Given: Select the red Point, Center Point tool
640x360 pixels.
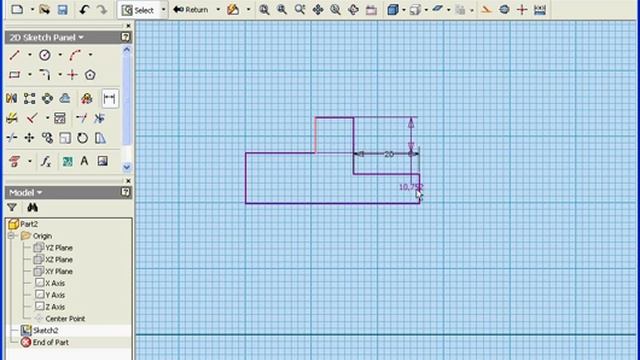Looking at the screenshot, I should pyautogui.click(x=73, y=75).
